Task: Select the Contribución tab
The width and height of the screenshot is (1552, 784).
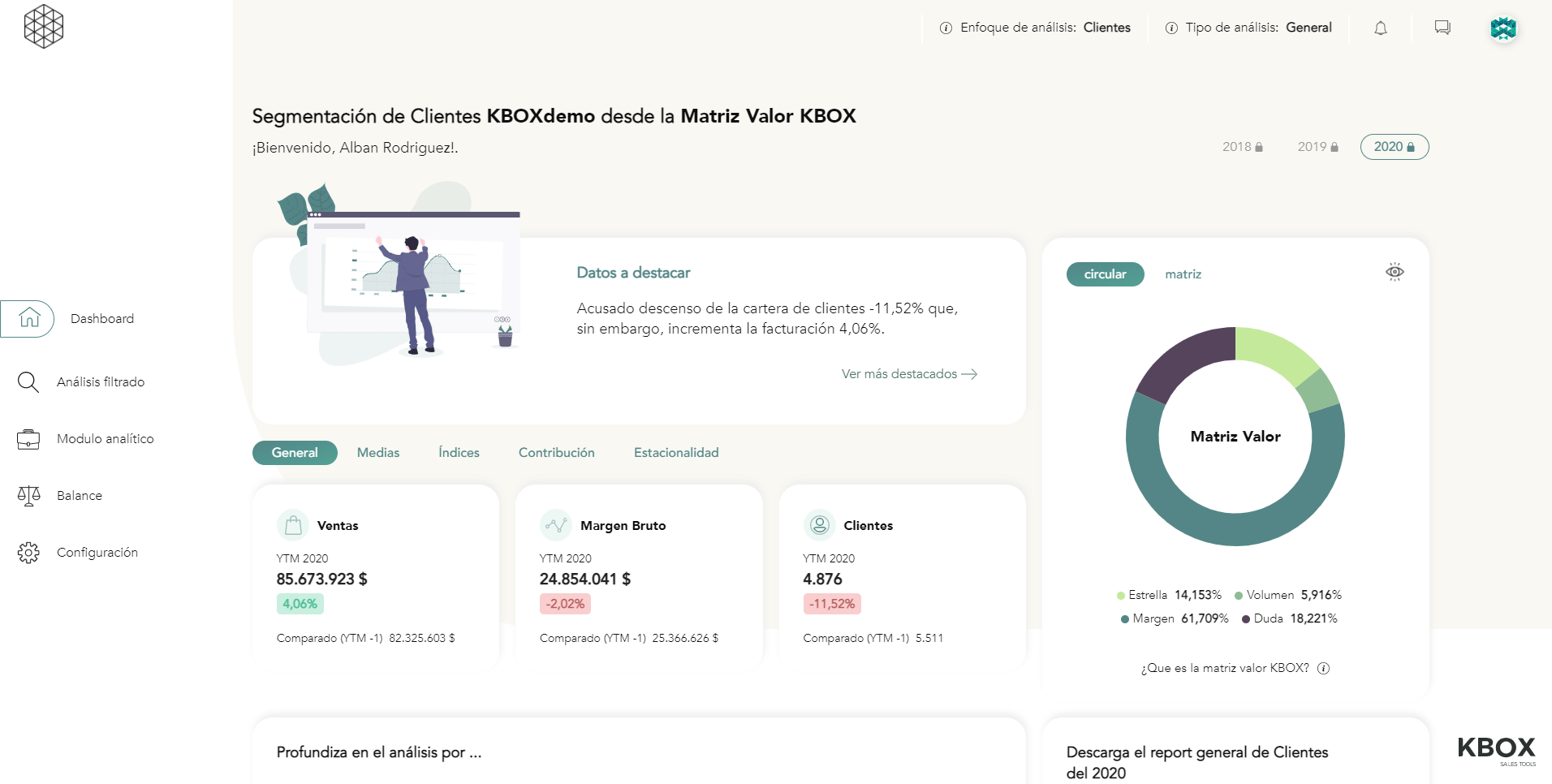Action: pos(557,453)
